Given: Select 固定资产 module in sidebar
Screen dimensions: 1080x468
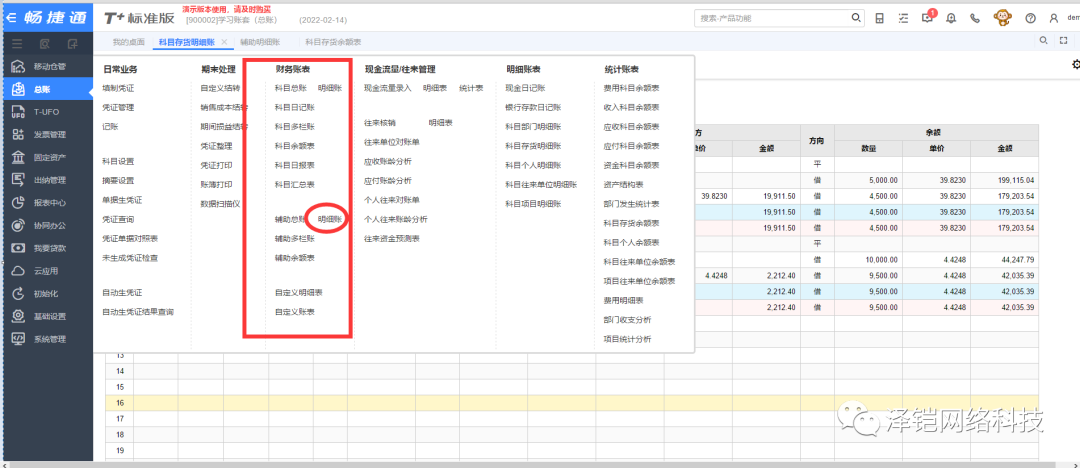Looking at the screenshot, I should [48, 157].
